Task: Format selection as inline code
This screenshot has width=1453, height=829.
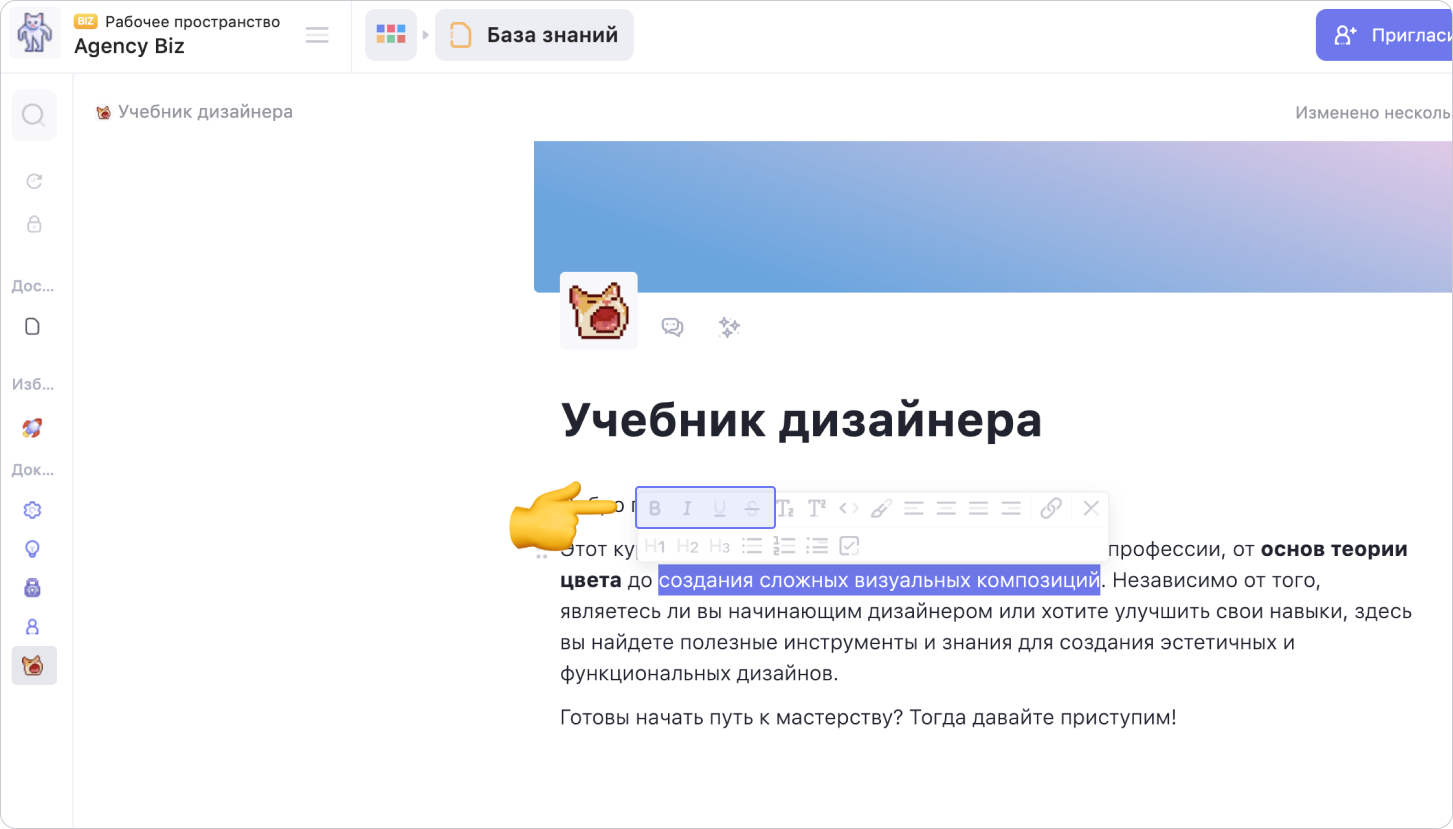Action: coord(849,508)
